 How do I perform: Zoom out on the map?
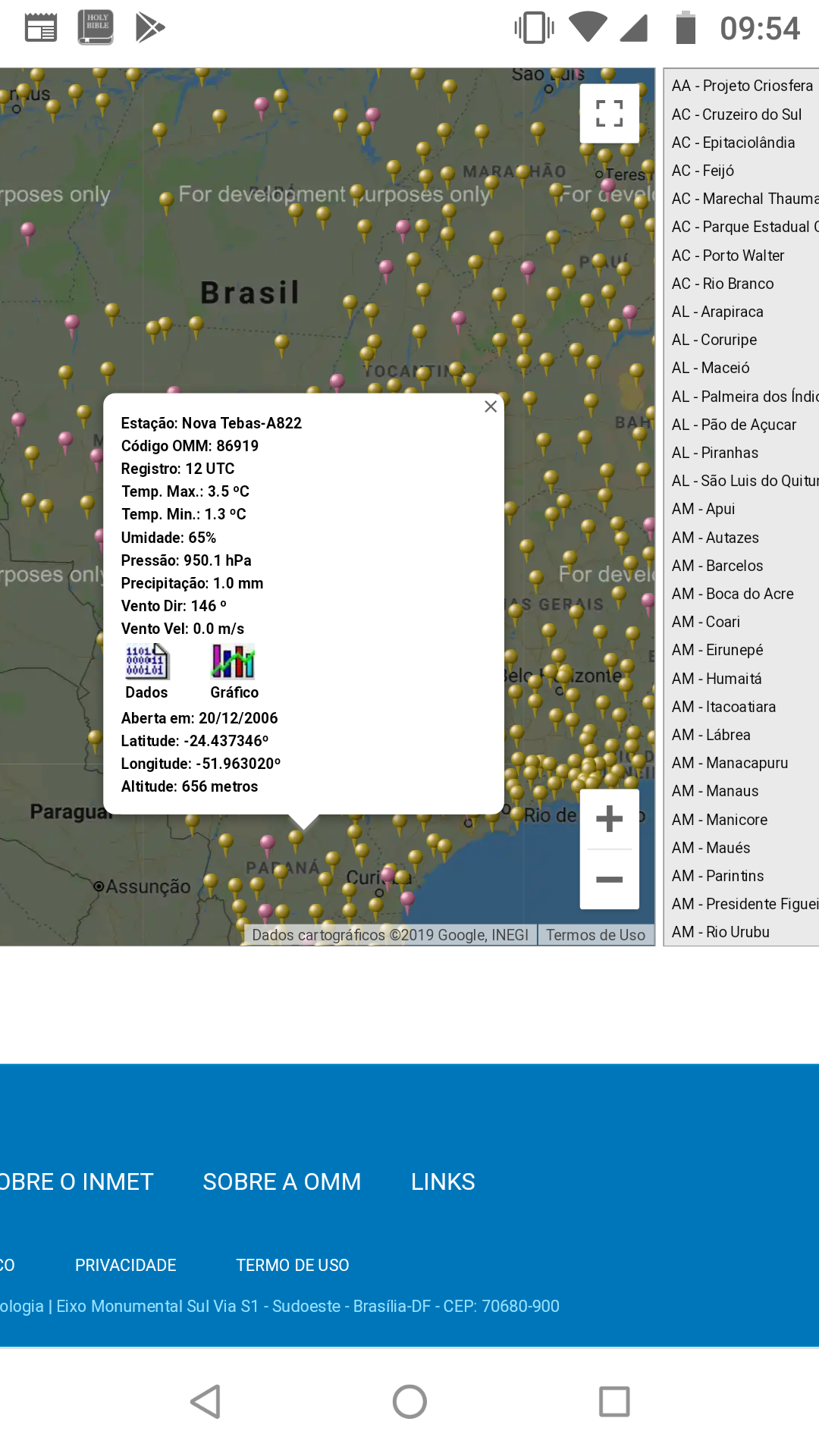tap(609, 880)
